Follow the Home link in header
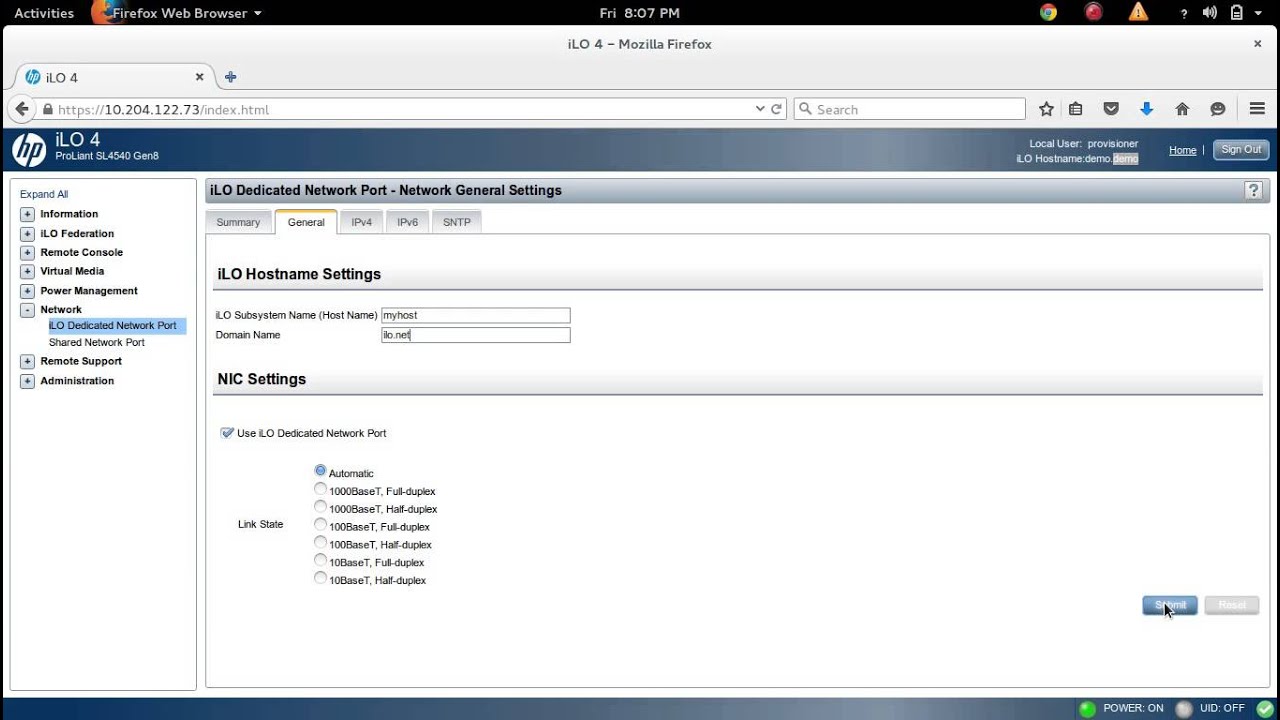 tap(1183, 150)
